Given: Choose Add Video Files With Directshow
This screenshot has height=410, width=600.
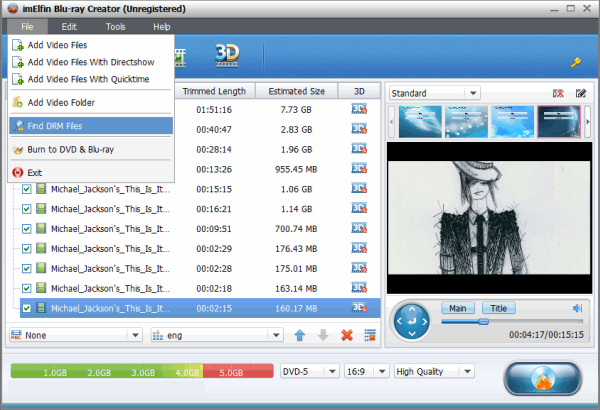Looking at the screenshot, I should [91, 62].
